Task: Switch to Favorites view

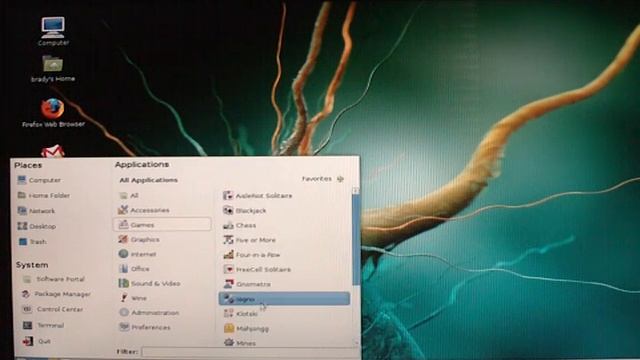Action: coord(322,179)
